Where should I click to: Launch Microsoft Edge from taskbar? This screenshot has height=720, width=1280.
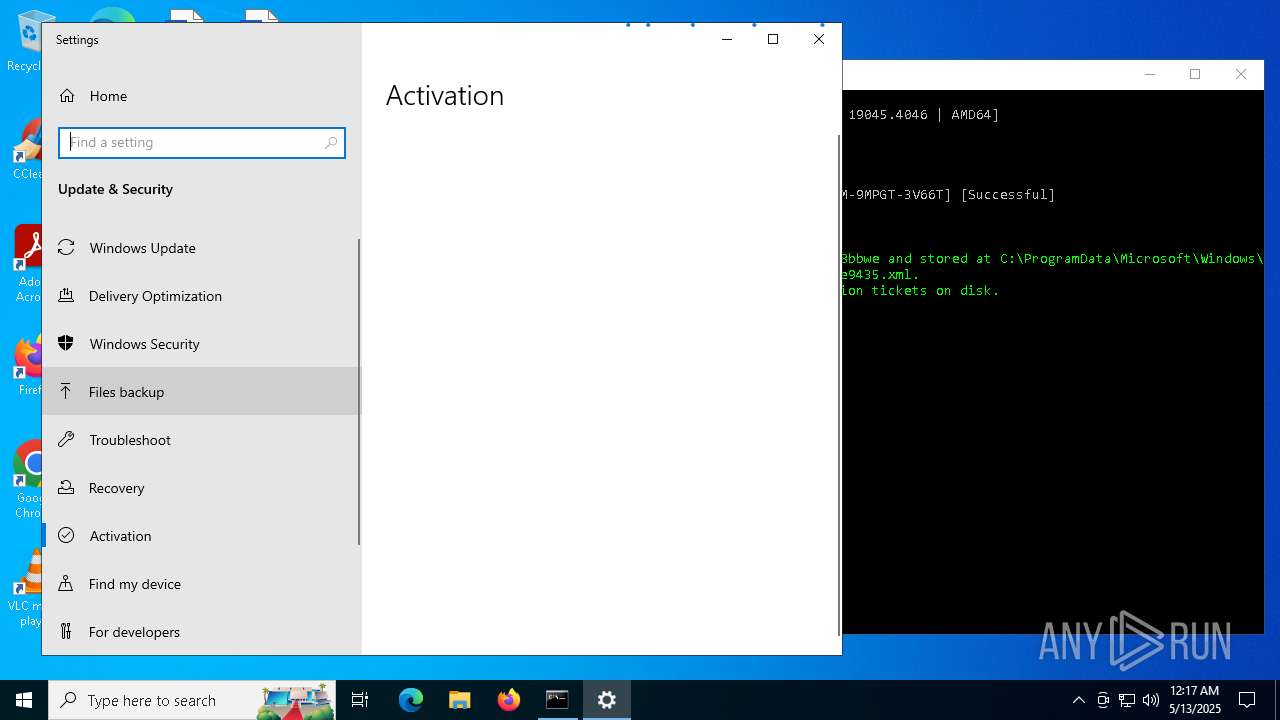point(411,700)
